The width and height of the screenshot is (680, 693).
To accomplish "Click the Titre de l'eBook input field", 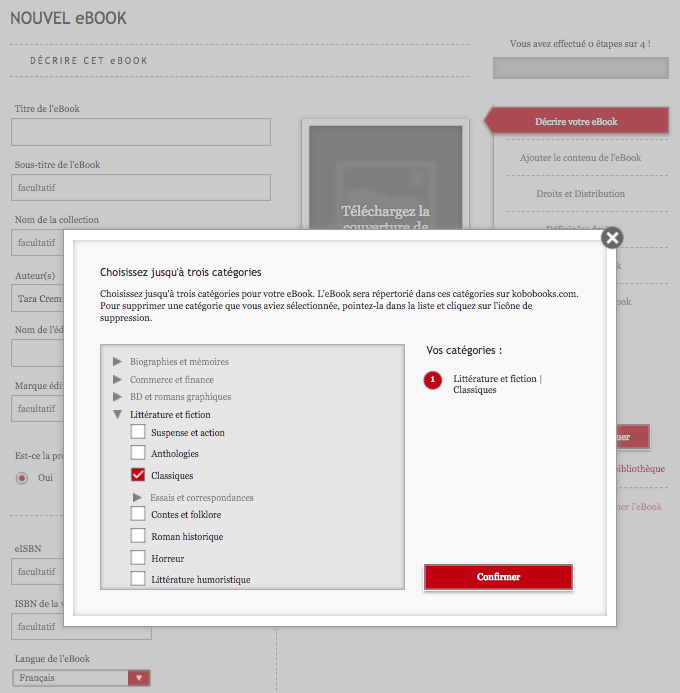I will tap(141, 132).
